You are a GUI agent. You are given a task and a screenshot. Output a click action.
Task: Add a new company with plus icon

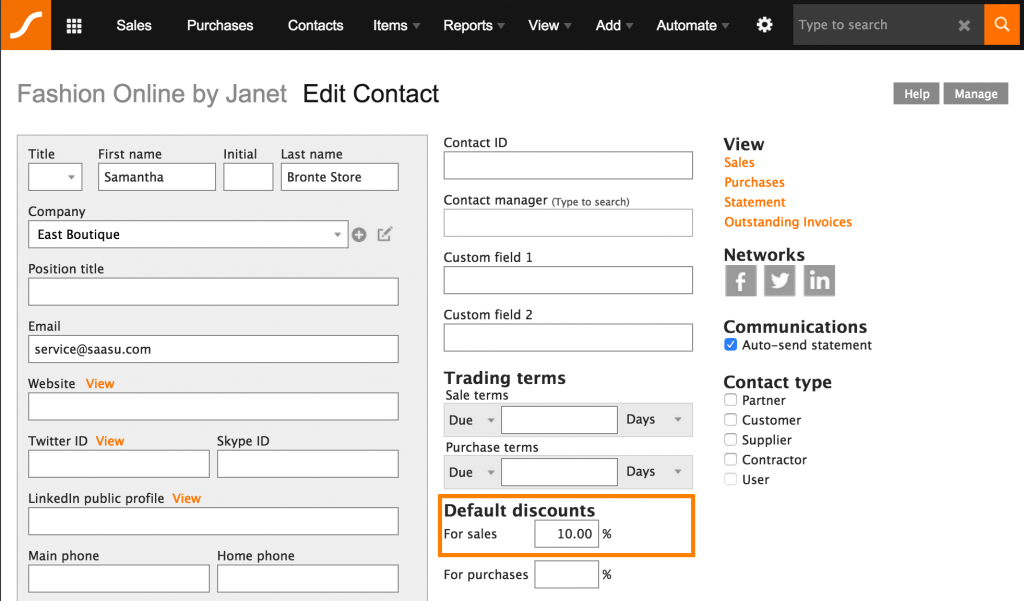tap(359, 235)
